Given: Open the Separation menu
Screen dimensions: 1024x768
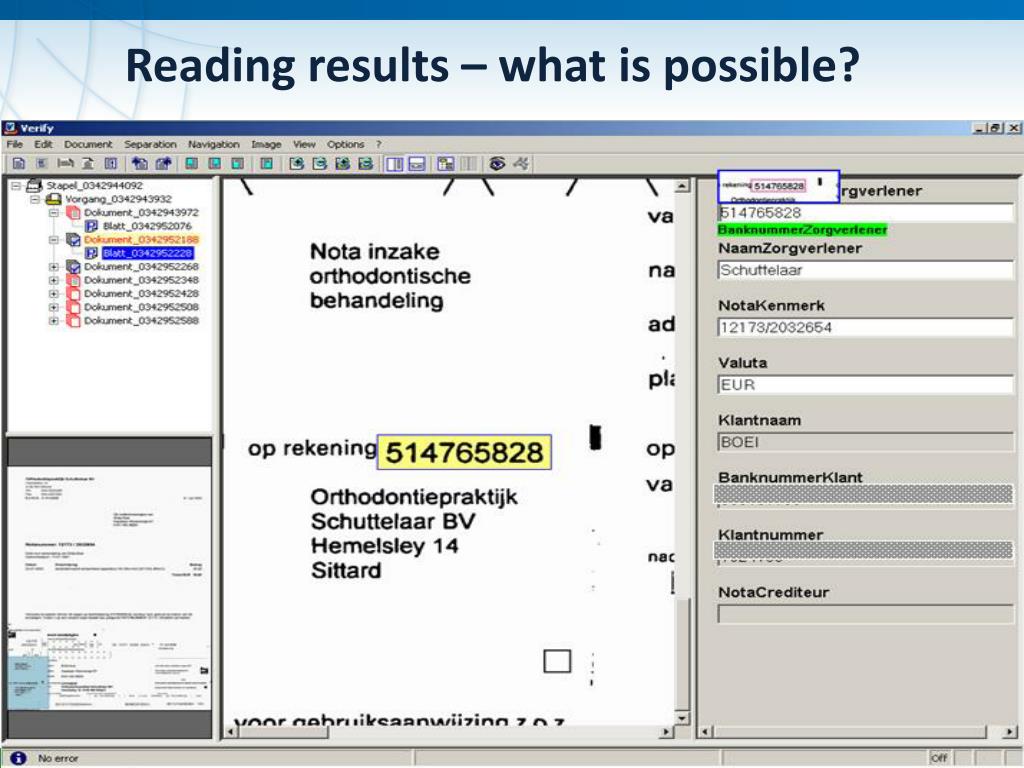Looking at the screenshot, I should tap(150, 145).
